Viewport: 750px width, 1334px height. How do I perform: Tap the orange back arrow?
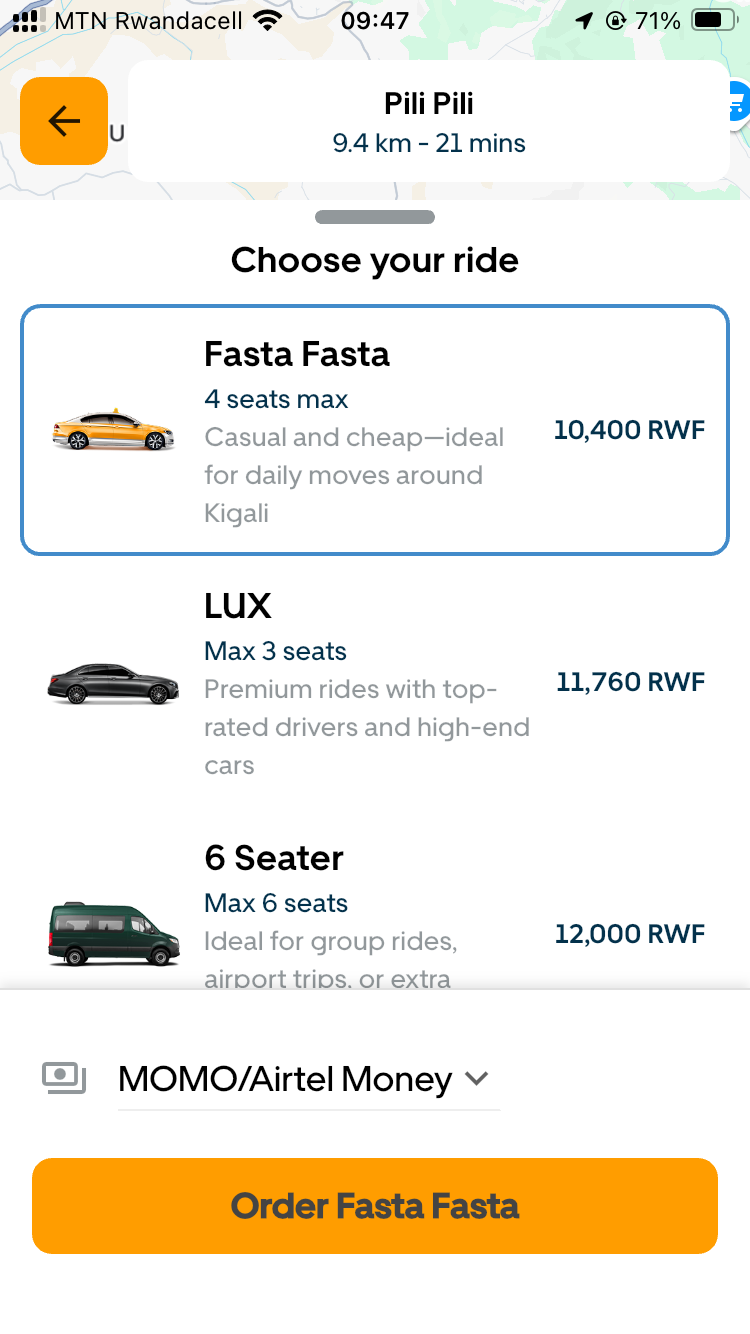63,121
